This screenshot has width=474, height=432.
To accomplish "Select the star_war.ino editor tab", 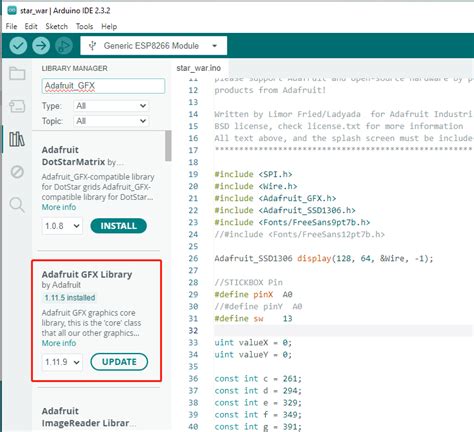I will click(x=199, y=68).
